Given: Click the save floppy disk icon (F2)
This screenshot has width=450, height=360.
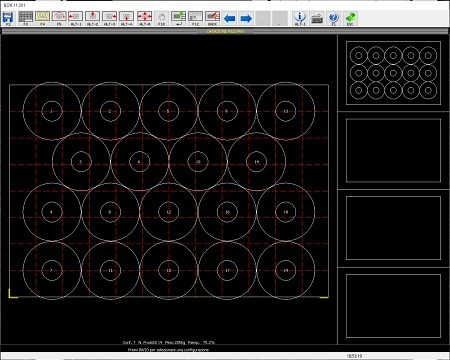Looking at the screenshot, I should (8, 18).
